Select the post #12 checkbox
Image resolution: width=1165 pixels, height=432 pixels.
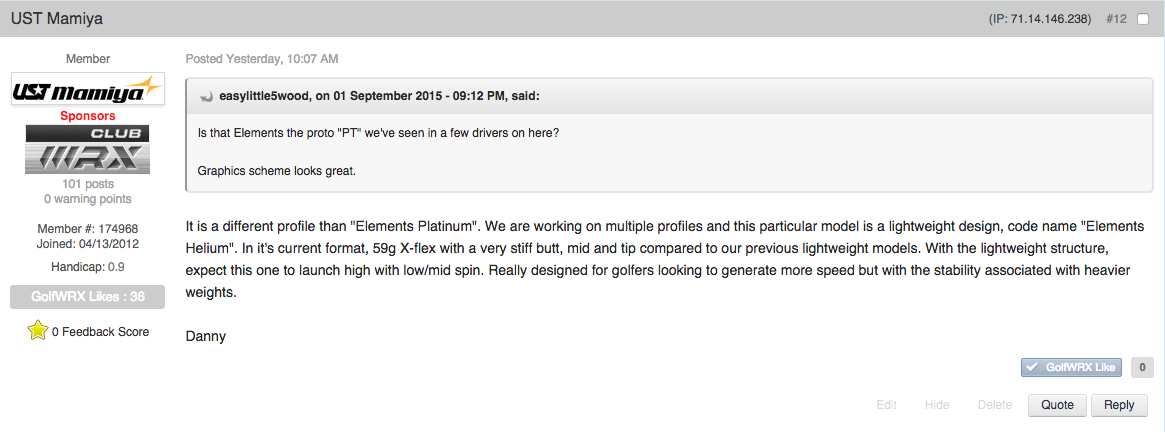click(1143, 19)
